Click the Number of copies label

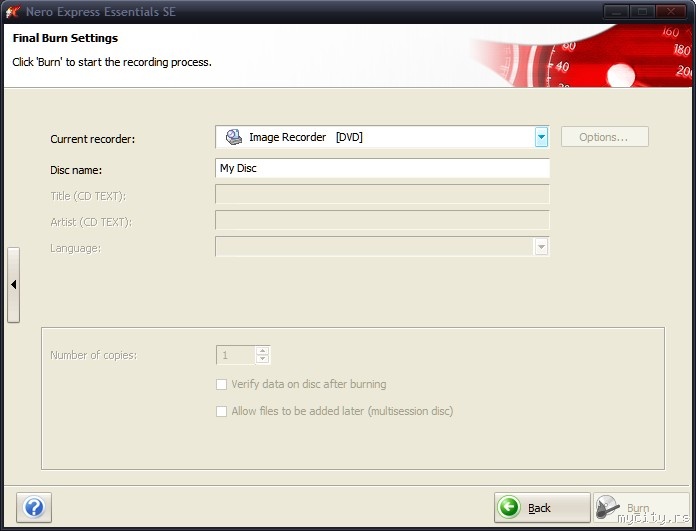pyautogui.click(x=94, y=355)
